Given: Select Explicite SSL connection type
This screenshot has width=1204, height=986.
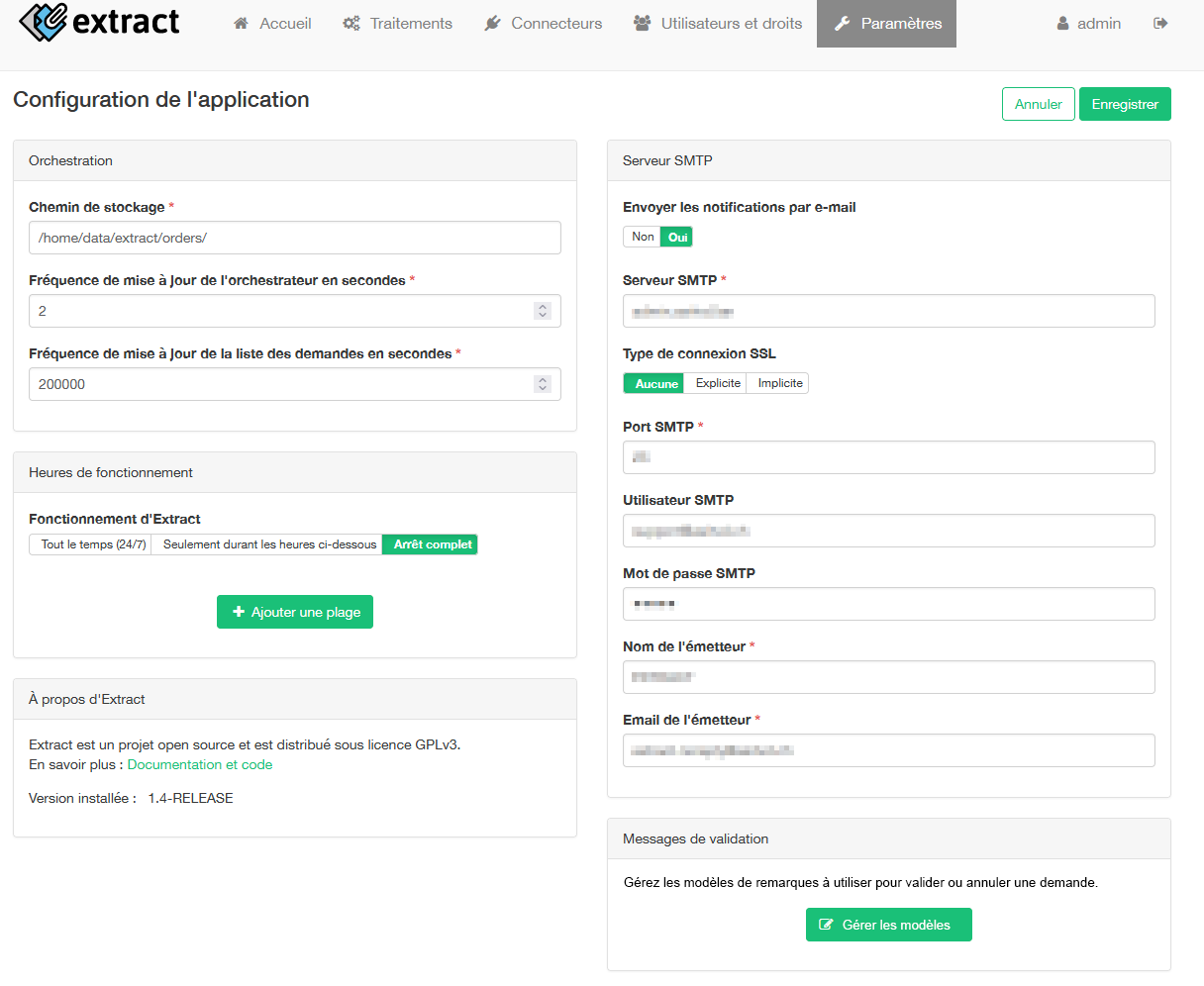Looking at the screenshot, I should pyautogui.click(x=718, y=383).
